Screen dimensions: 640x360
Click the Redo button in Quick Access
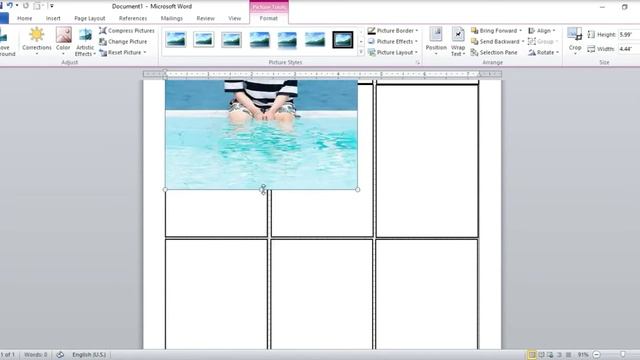(26, 6)
